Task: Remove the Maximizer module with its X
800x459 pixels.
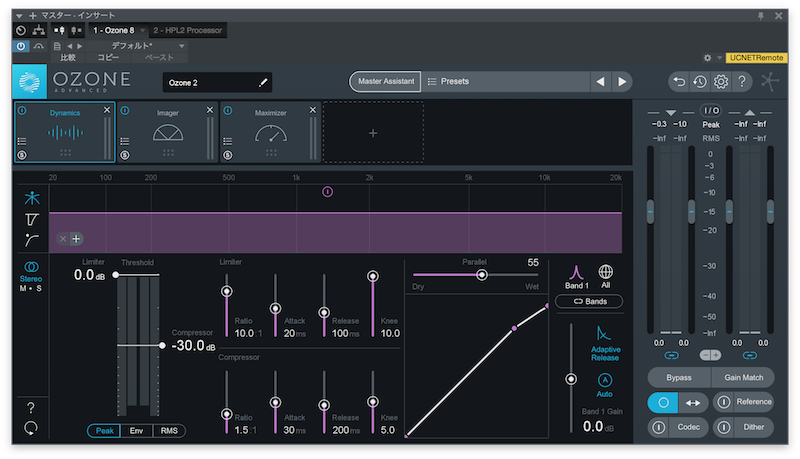Action: pyautogui.click(x=313, y=110)
